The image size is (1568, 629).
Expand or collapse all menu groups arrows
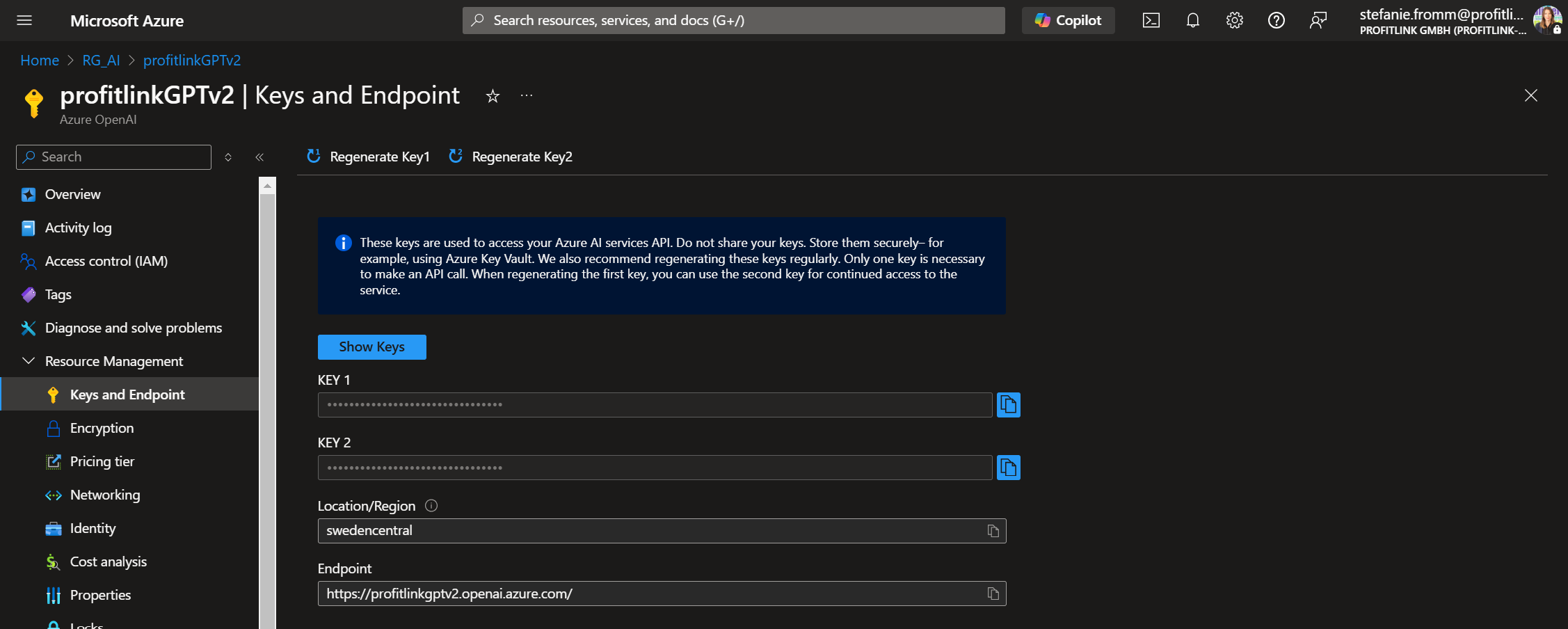[228, 157]
